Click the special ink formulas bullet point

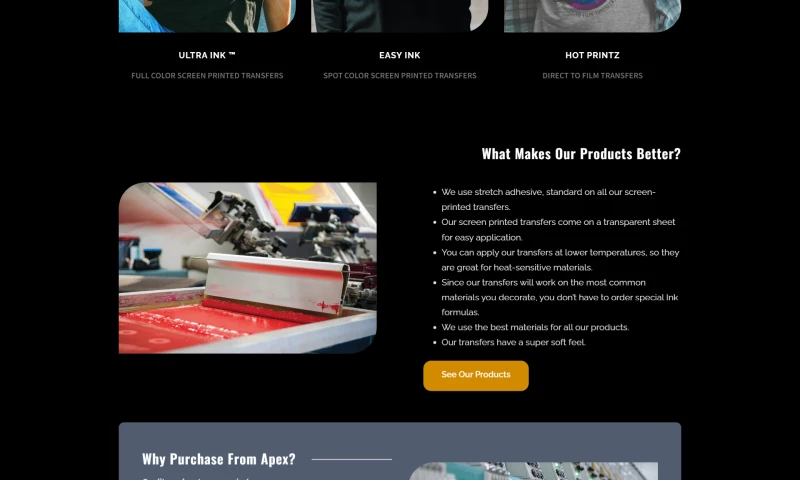pyautogui.click(x=560, y=297)
